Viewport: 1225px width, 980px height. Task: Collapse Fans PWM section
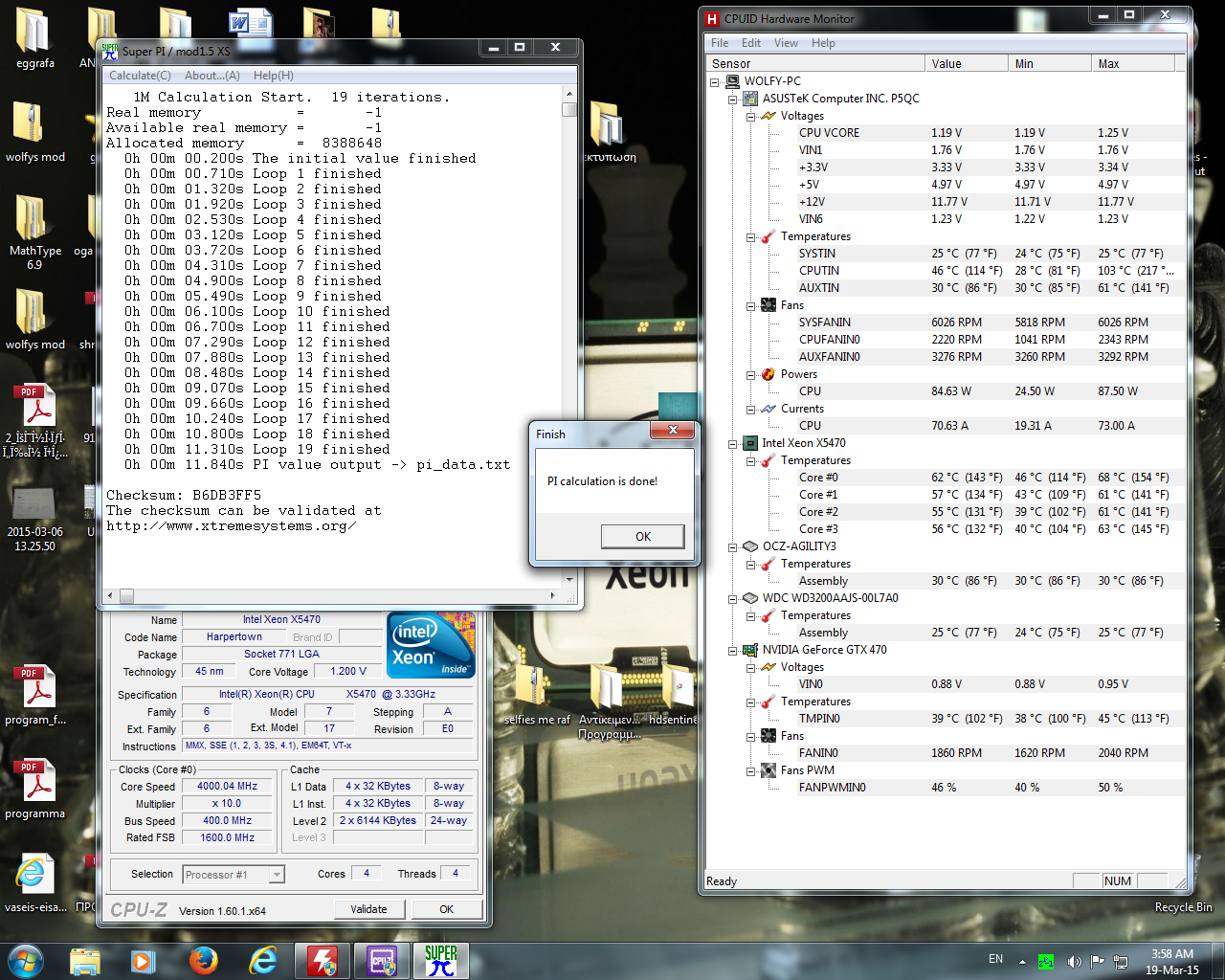tap(751, 770)
